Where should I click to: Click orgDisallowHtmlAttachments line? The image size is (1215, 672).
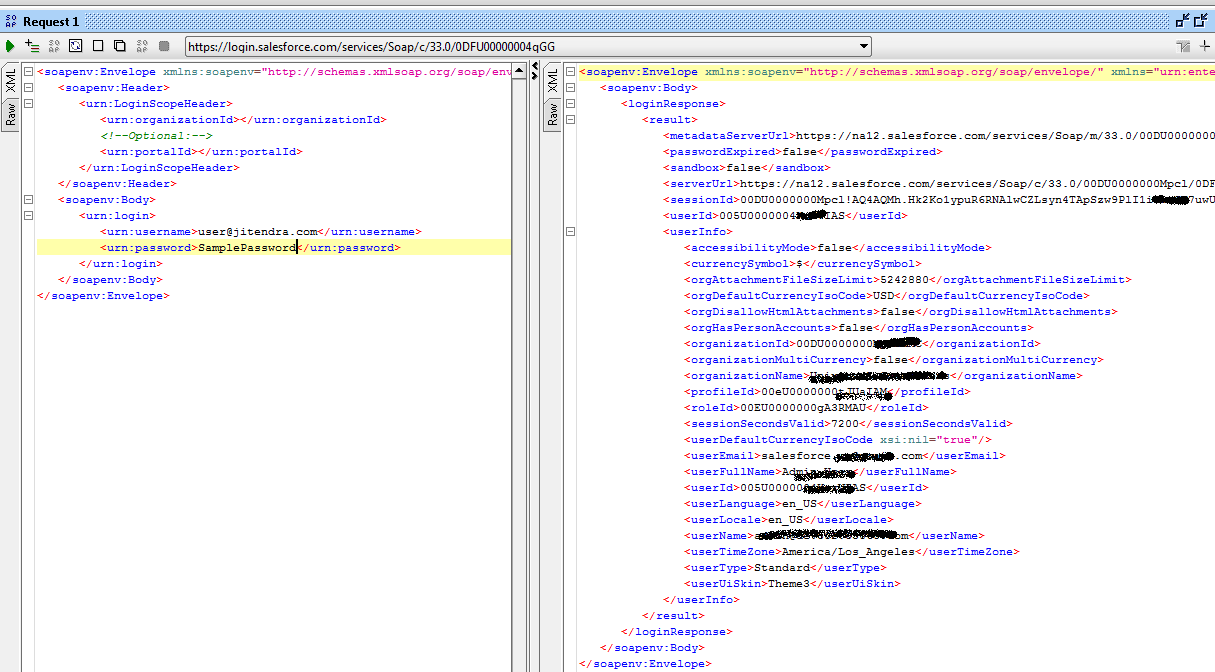click(x=900, y=312)
